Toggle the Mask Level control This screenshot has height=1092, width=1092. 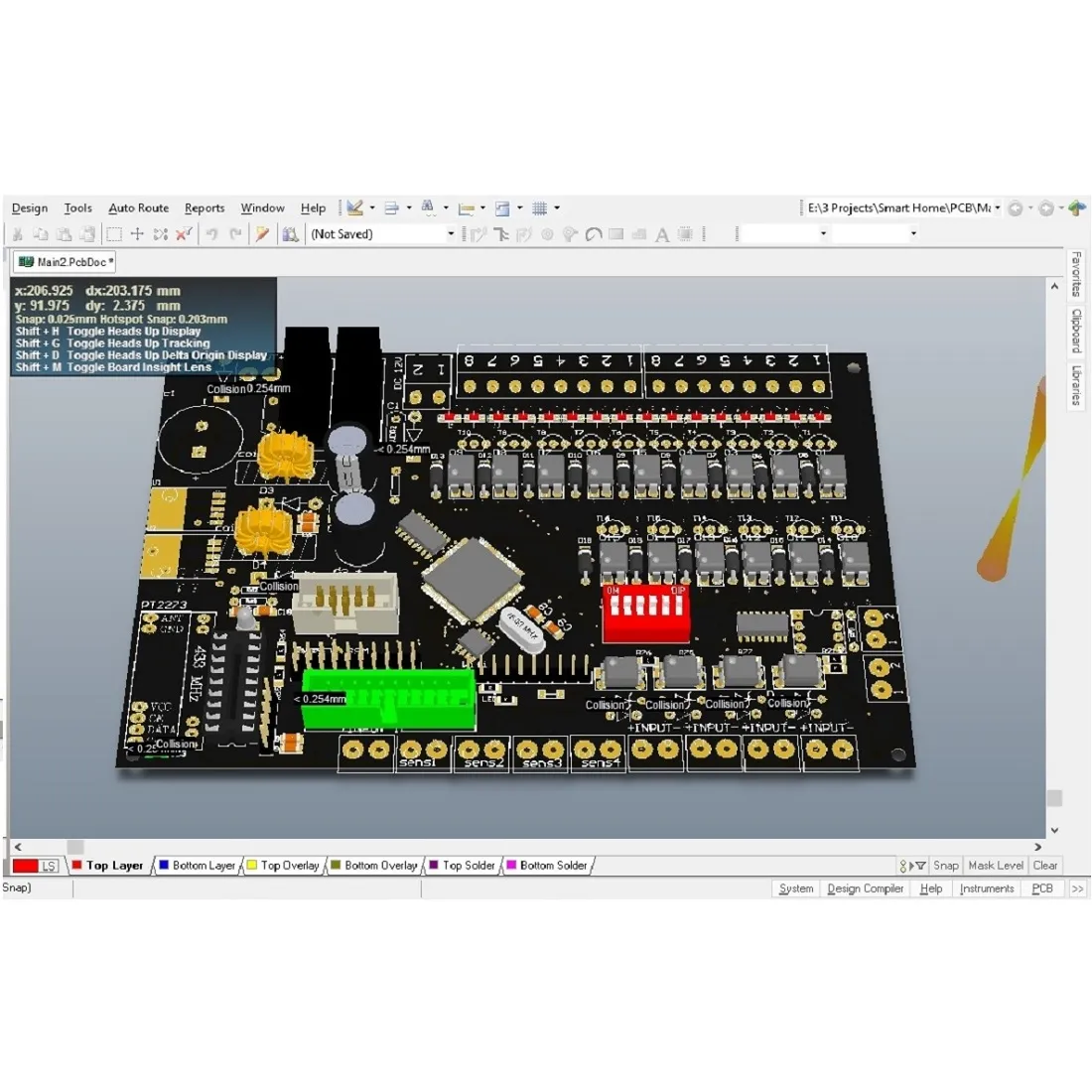pyautogui.click(x=995, y=866)
